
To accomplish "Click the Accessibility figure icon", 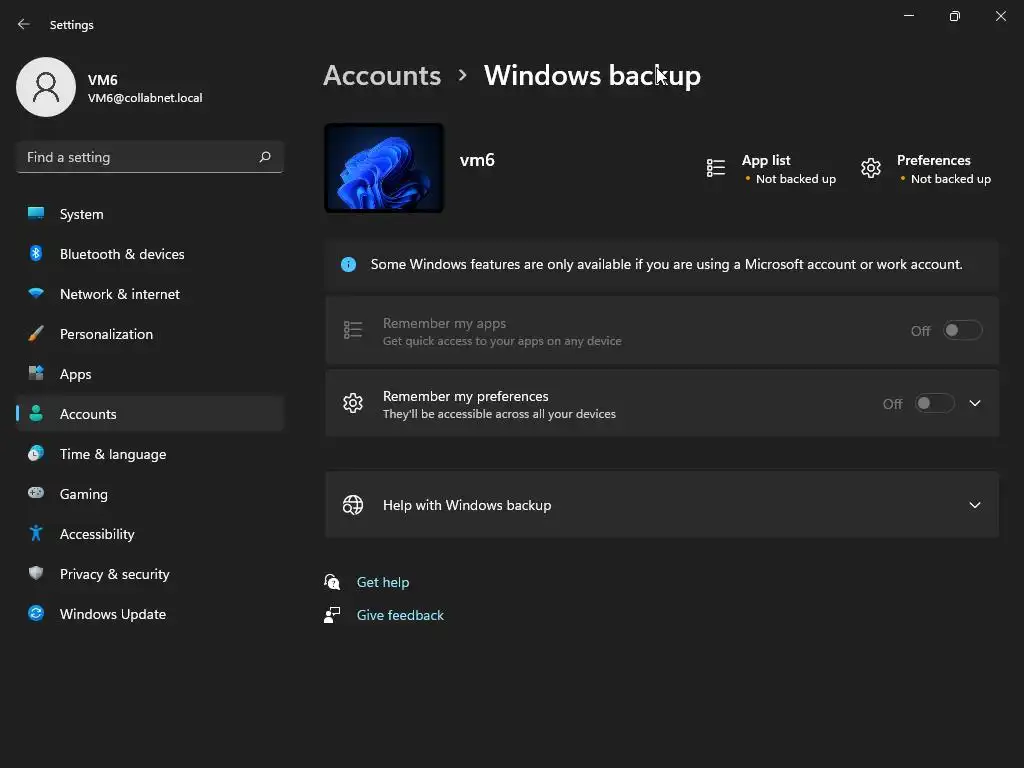I will coord(36,534).
